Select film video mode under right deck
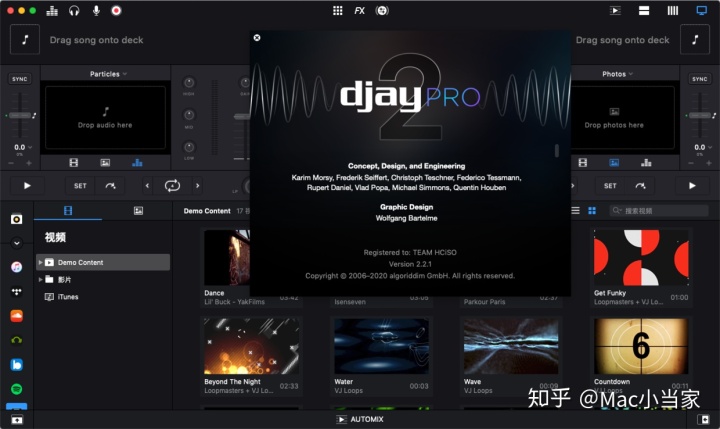 (x=583, y=163)
